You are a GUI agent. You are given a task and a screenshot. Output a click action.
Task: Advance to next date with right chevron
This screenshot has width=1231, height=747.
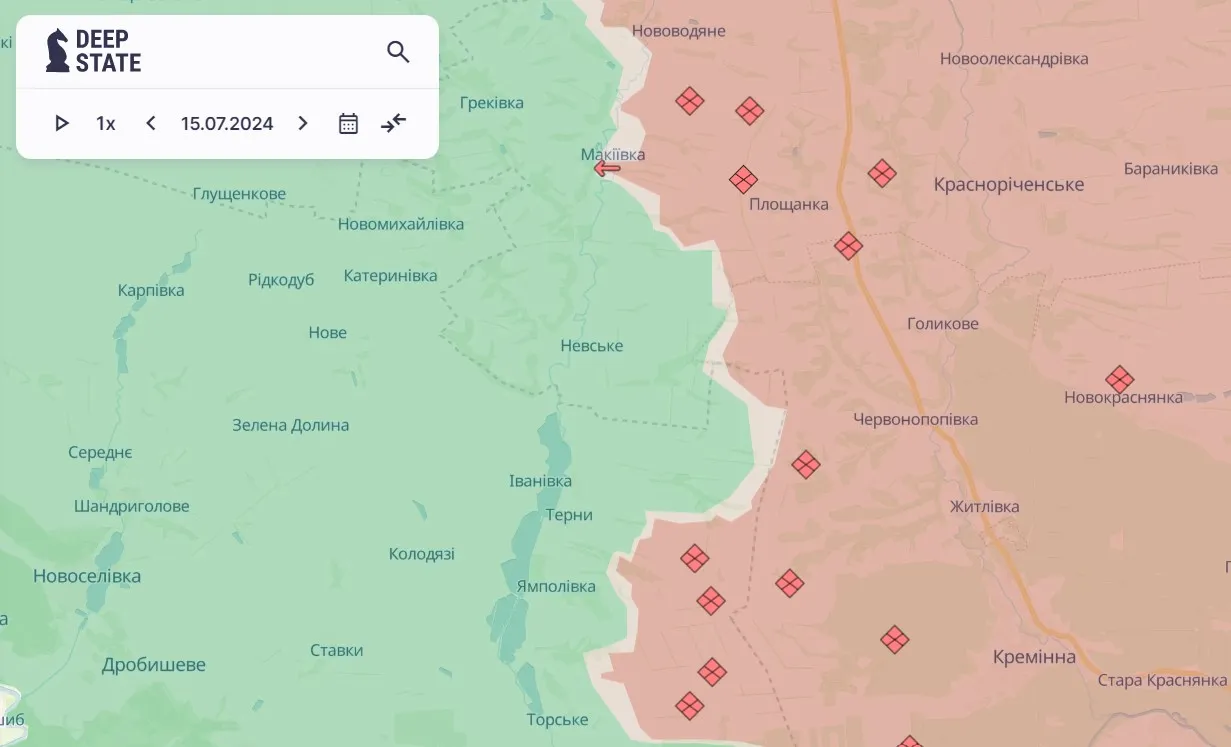tap(303, 123)
